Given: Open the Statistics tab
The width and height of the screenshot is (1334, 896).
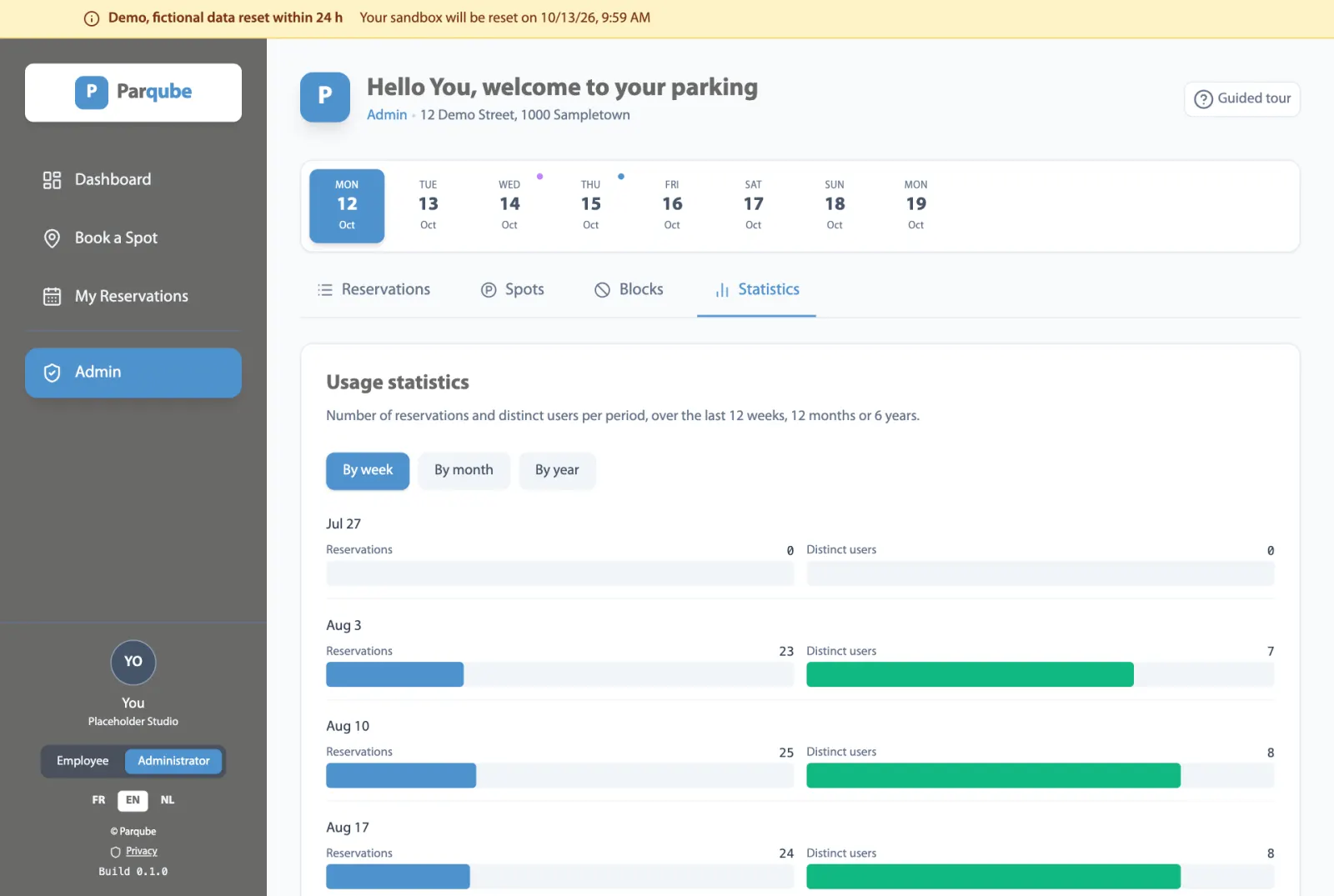Looking at the screenshot, I should click(756, 290).
